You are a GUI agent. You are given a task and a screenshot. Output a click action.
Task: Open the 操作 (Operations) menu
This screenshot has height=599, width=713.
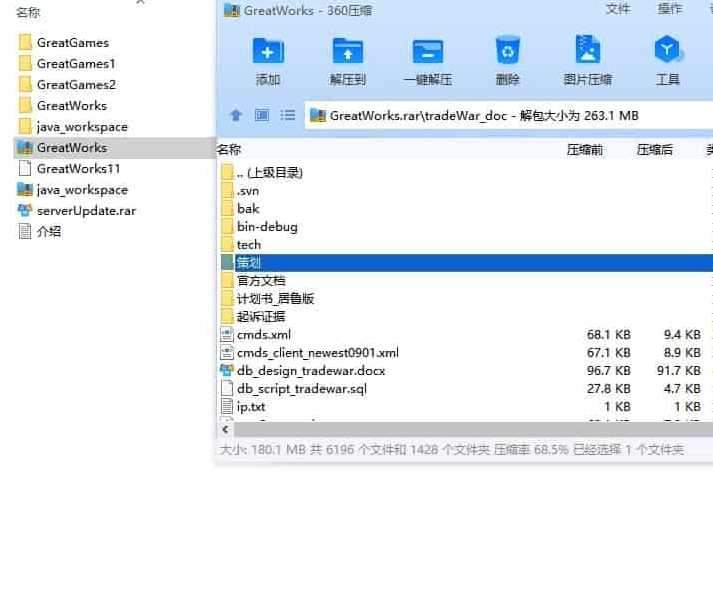point(670,9)
